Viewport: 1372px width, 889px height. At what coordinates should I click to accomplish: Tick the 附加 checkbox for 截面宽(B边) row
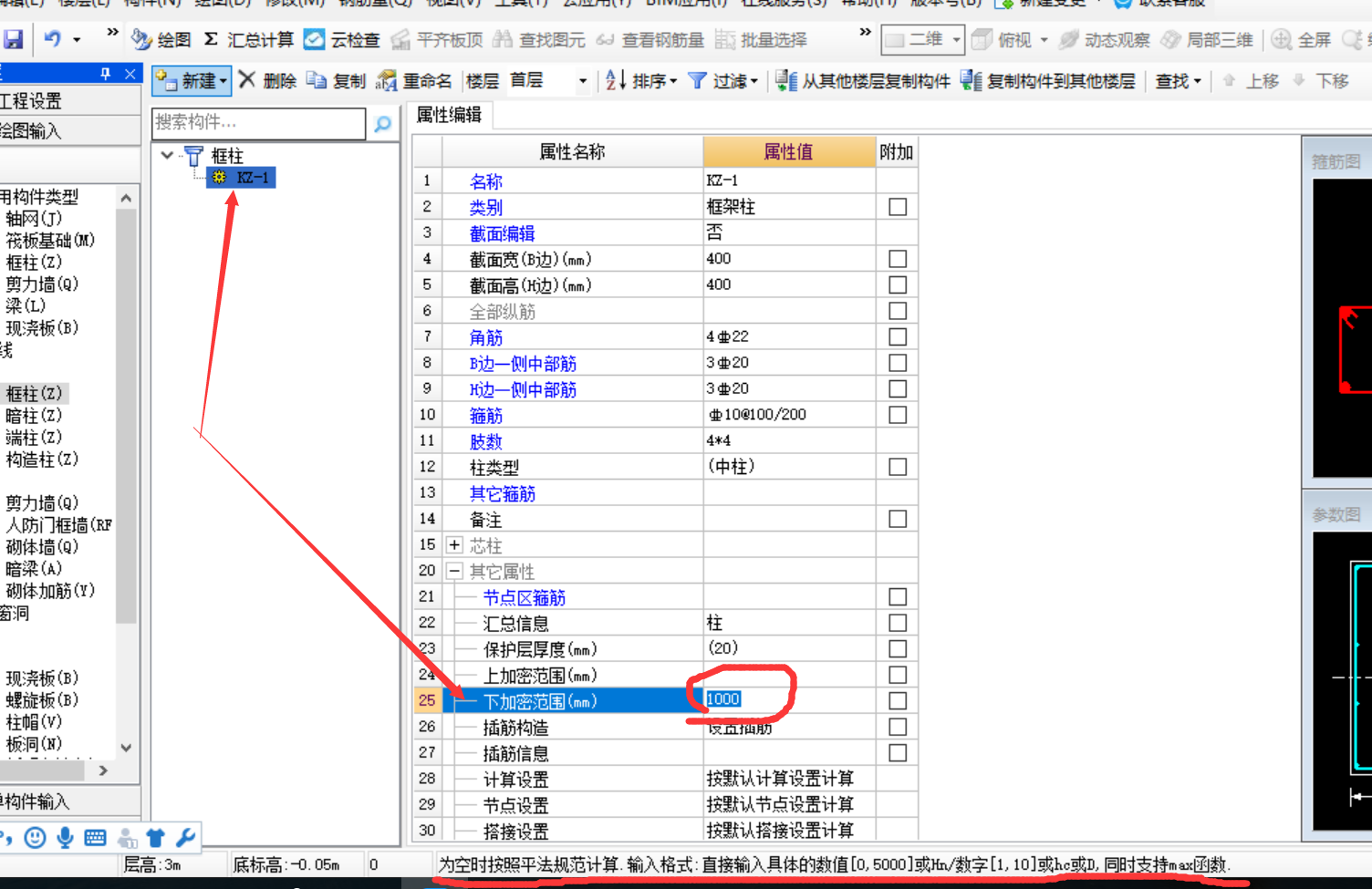tap(898, 259)
